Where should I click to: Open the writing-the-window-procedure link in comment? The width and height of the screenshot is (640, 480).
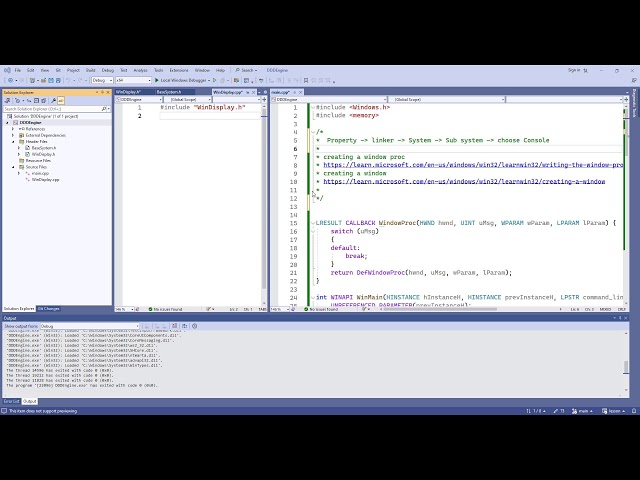(x=473, y=165)
